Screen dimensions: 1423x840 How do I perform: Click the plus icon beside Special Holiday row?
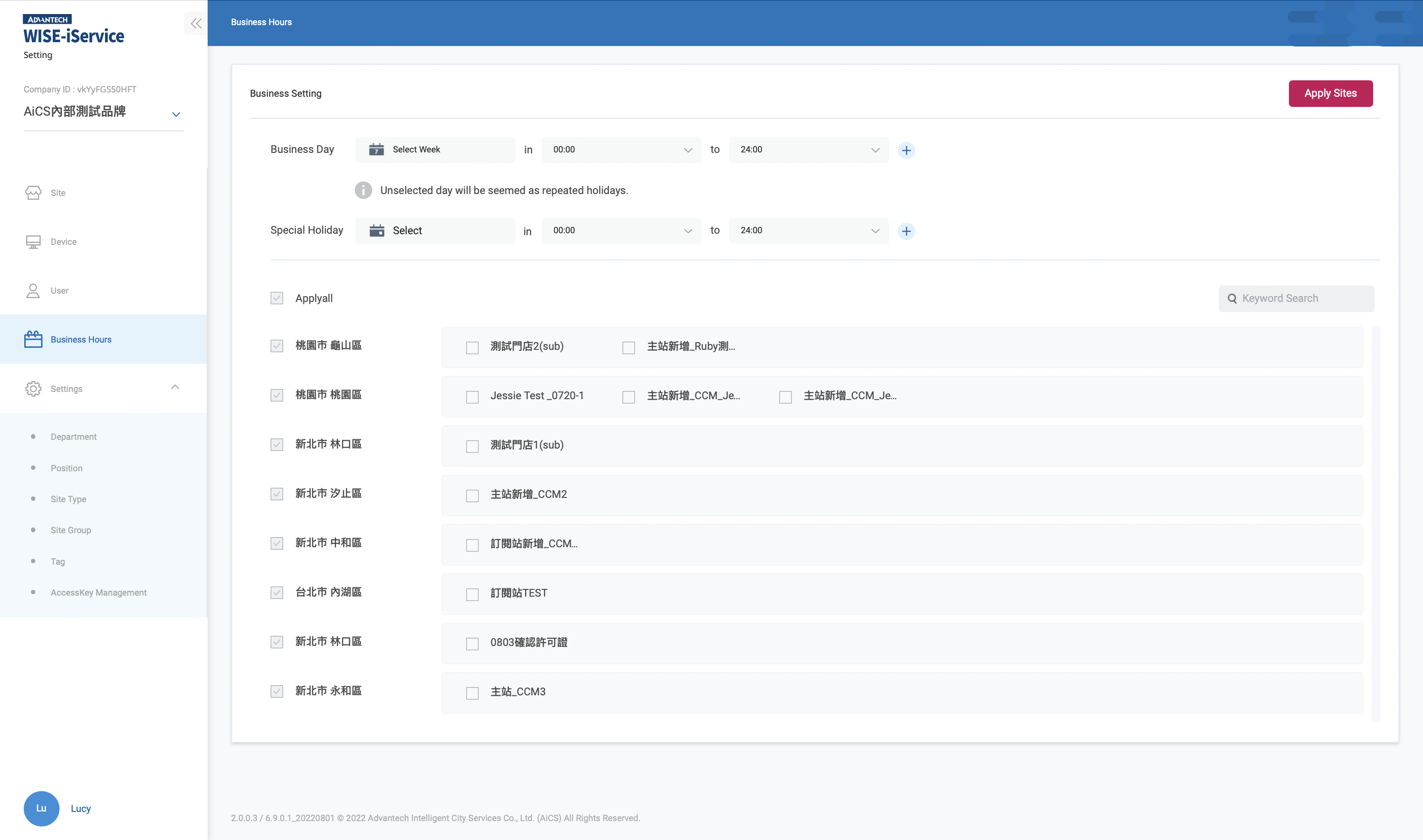pos(906,231)
